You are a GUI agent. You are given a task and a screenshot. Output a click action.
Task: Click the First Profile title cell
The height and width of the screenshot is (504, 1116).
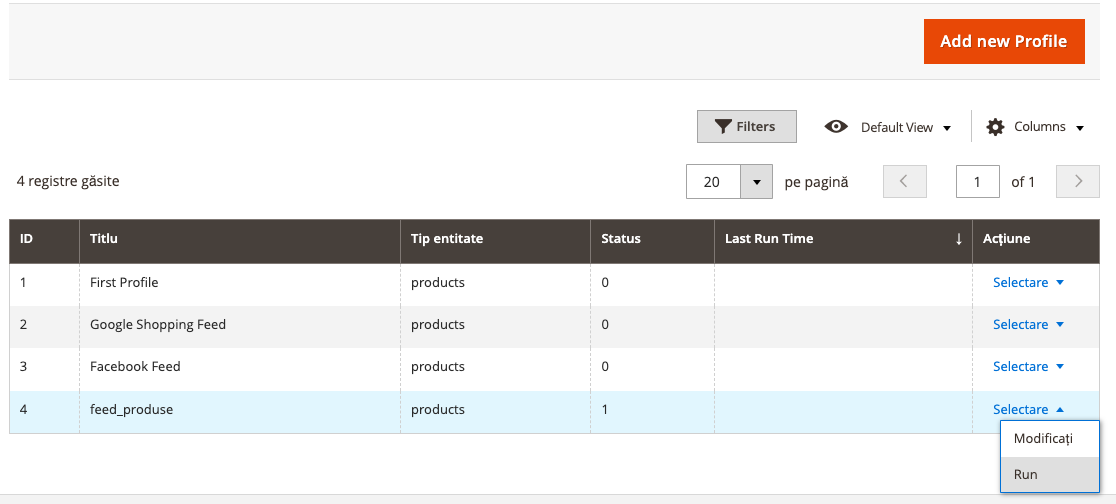pos(240,283)
